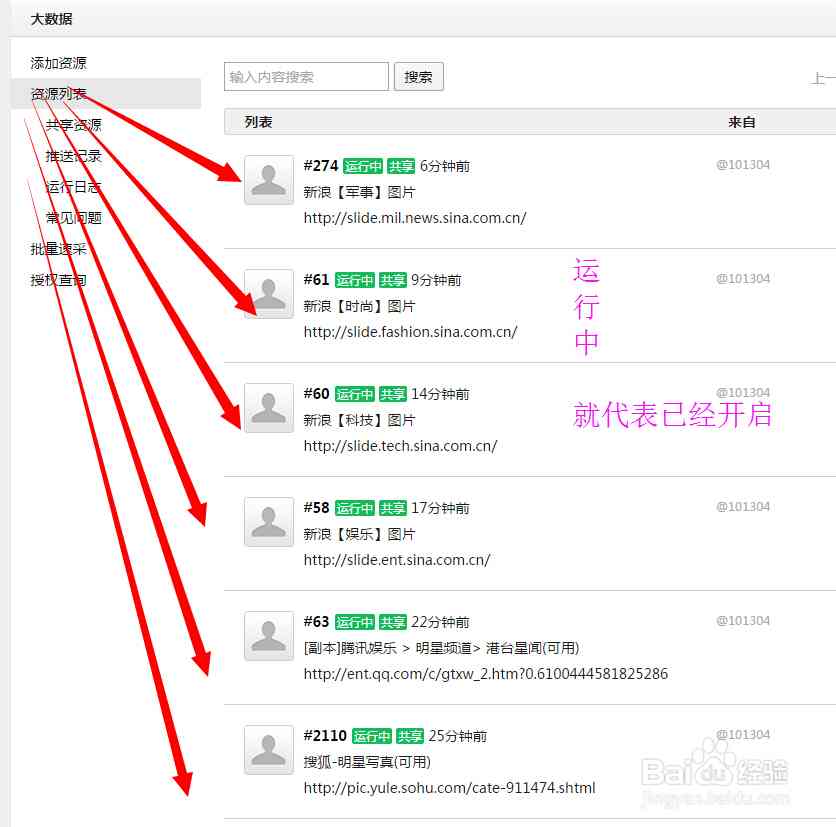Screen dimensions: 836x827
Task: Click timestamp 25分钟前 on #2110
Action: point(458,736)
